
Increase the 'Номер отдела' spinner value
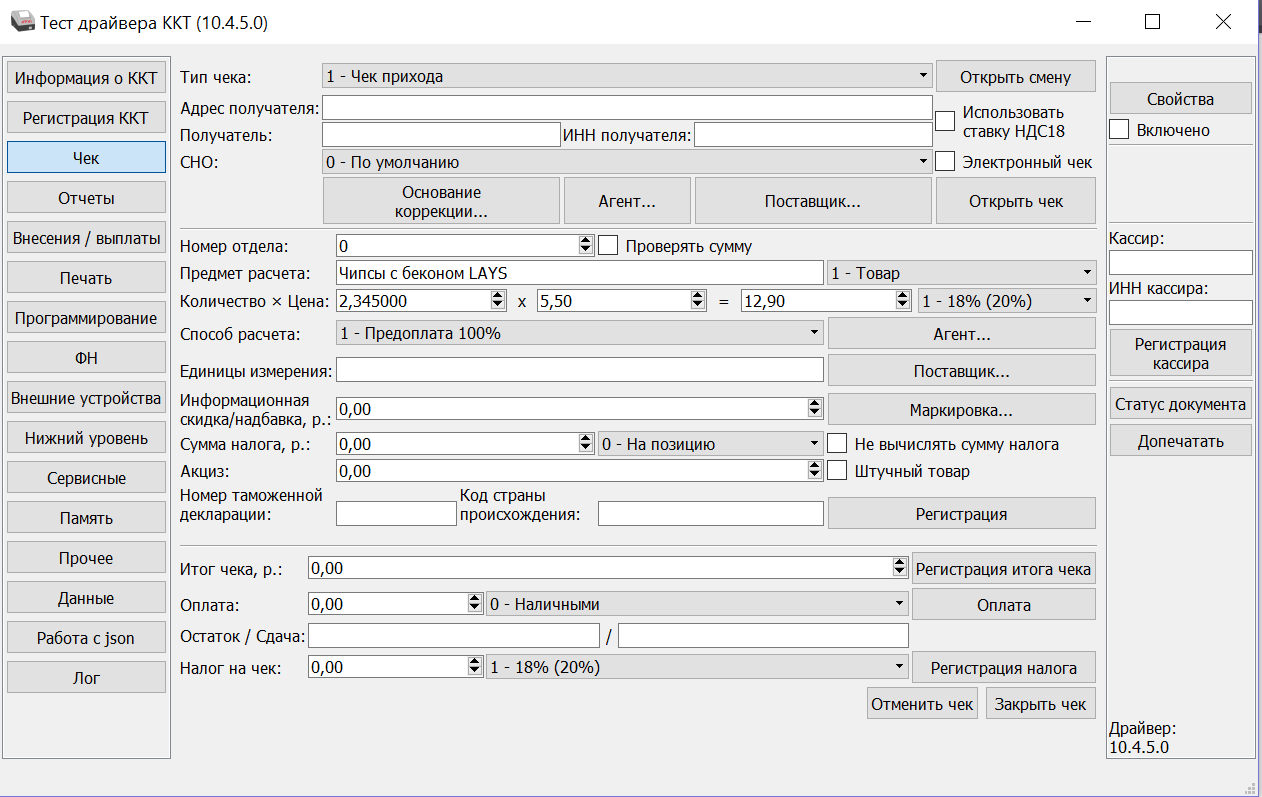(x=586, y=241)
